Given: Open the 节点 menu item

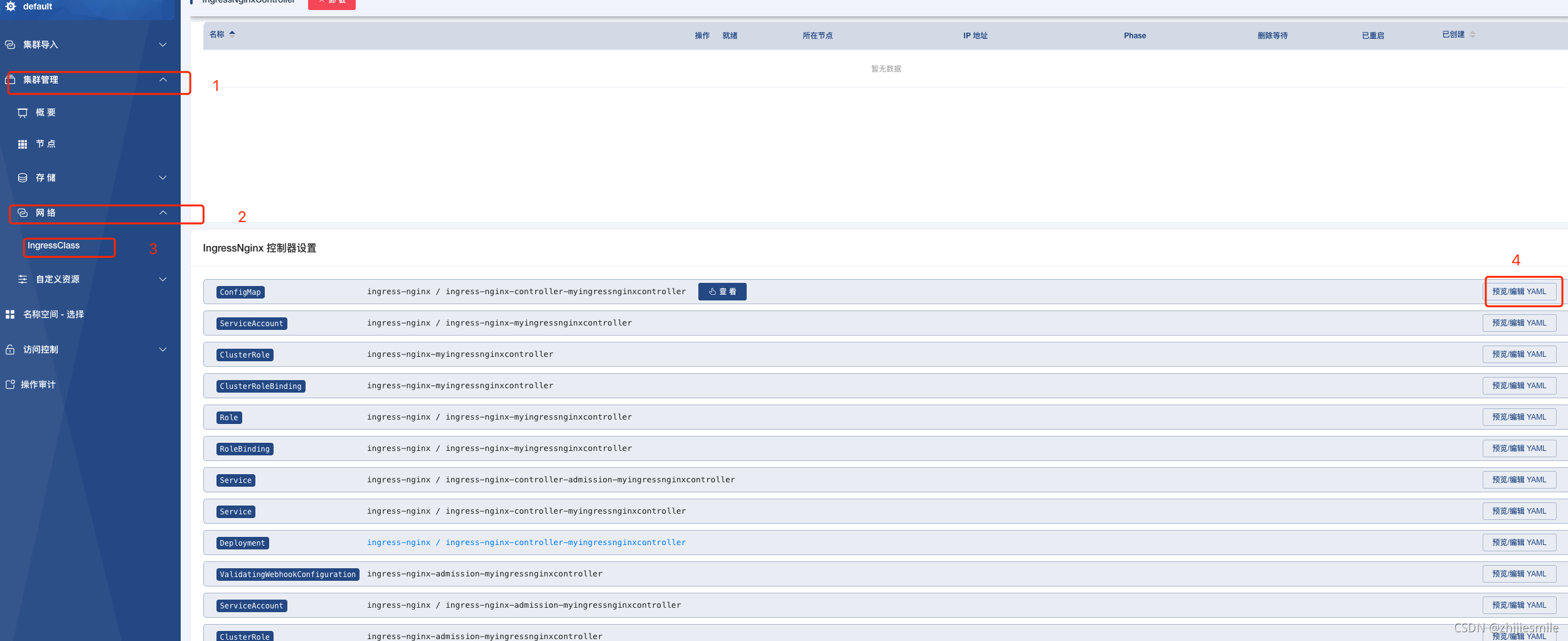Looking at the screenshot, I should [46, 144].
